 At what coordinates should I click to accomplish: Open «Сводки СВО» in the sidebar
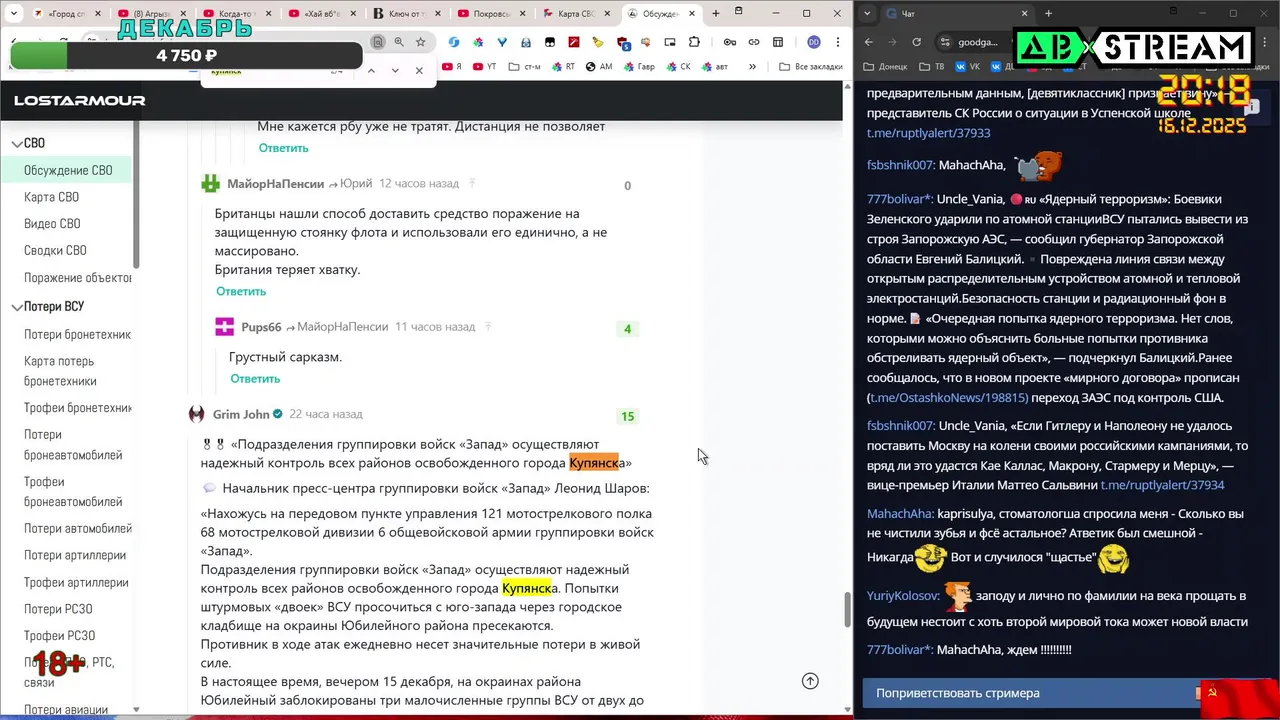[55, 251]
